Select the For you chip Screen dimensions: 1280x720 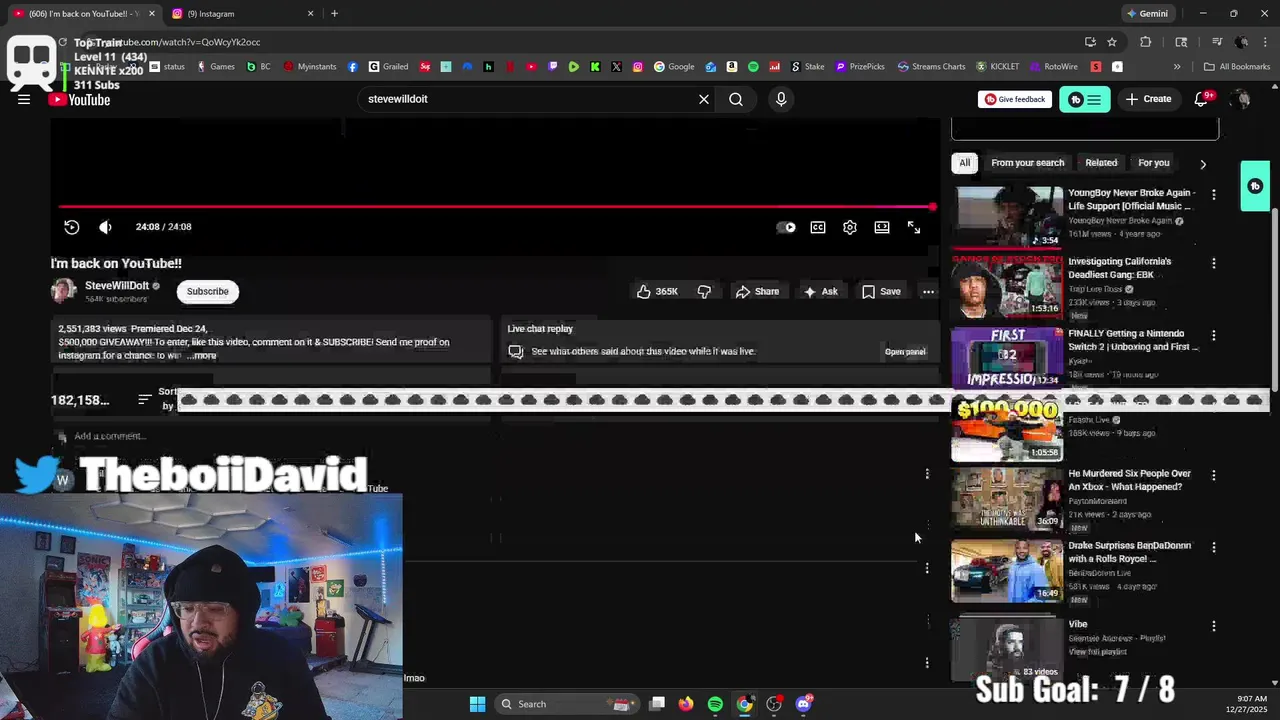click(x=1153, y=163)
